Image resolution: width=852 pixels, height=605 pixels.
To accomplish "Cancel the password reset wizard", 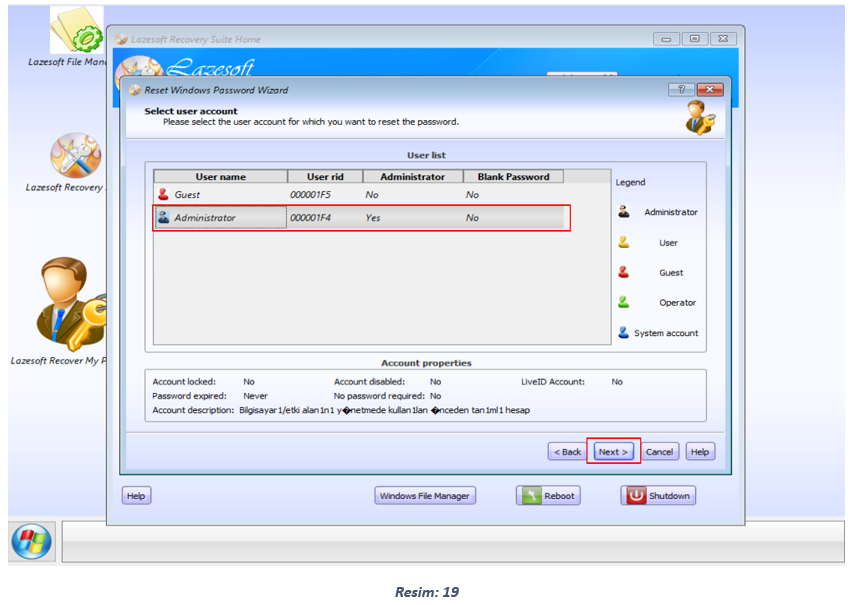I will [x=659, y=452].
